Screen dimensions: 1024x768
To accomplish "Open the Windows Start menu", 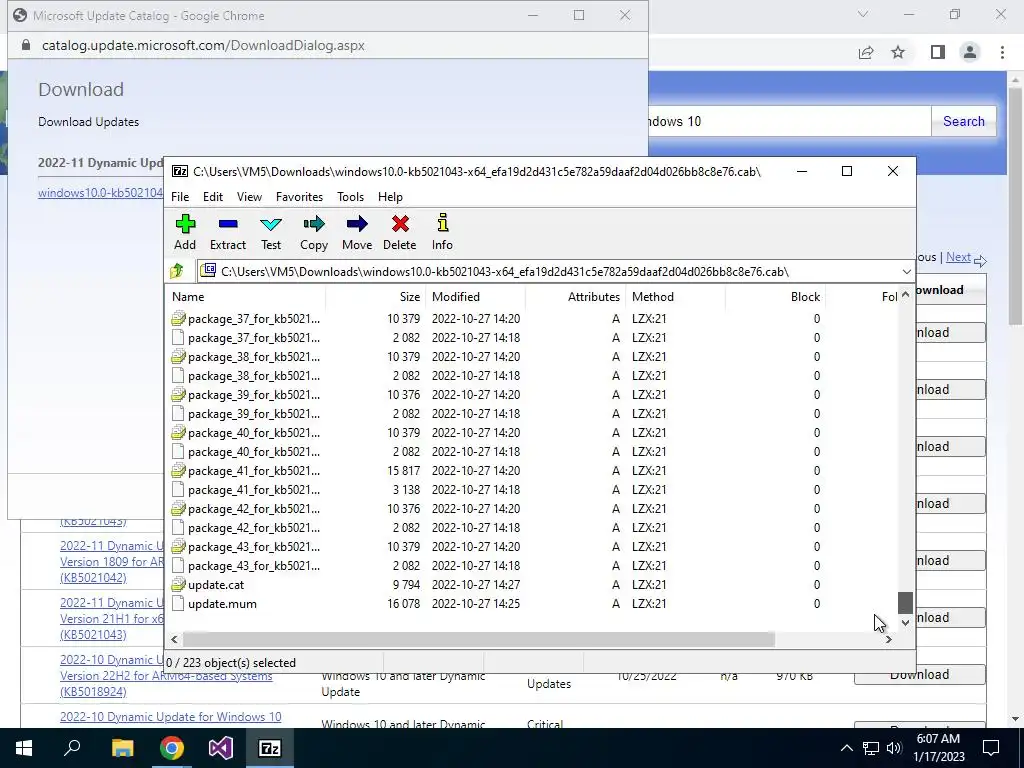I will pyautogui.click(x=24, y=748).
